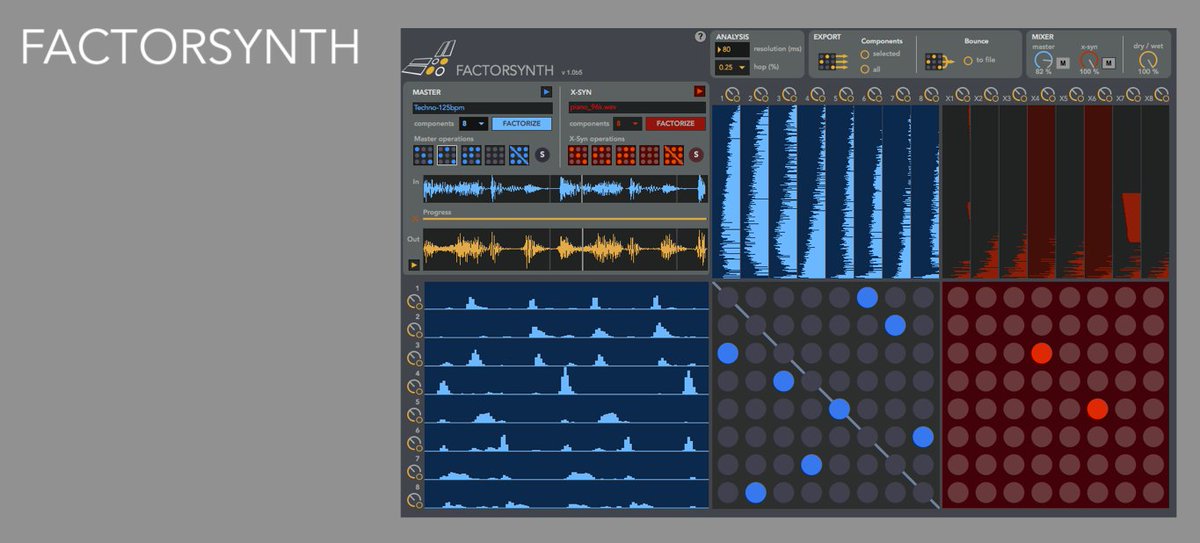
Task: Toggle the lit blue dot in matrix row 1
Action: tap(867, 297)
